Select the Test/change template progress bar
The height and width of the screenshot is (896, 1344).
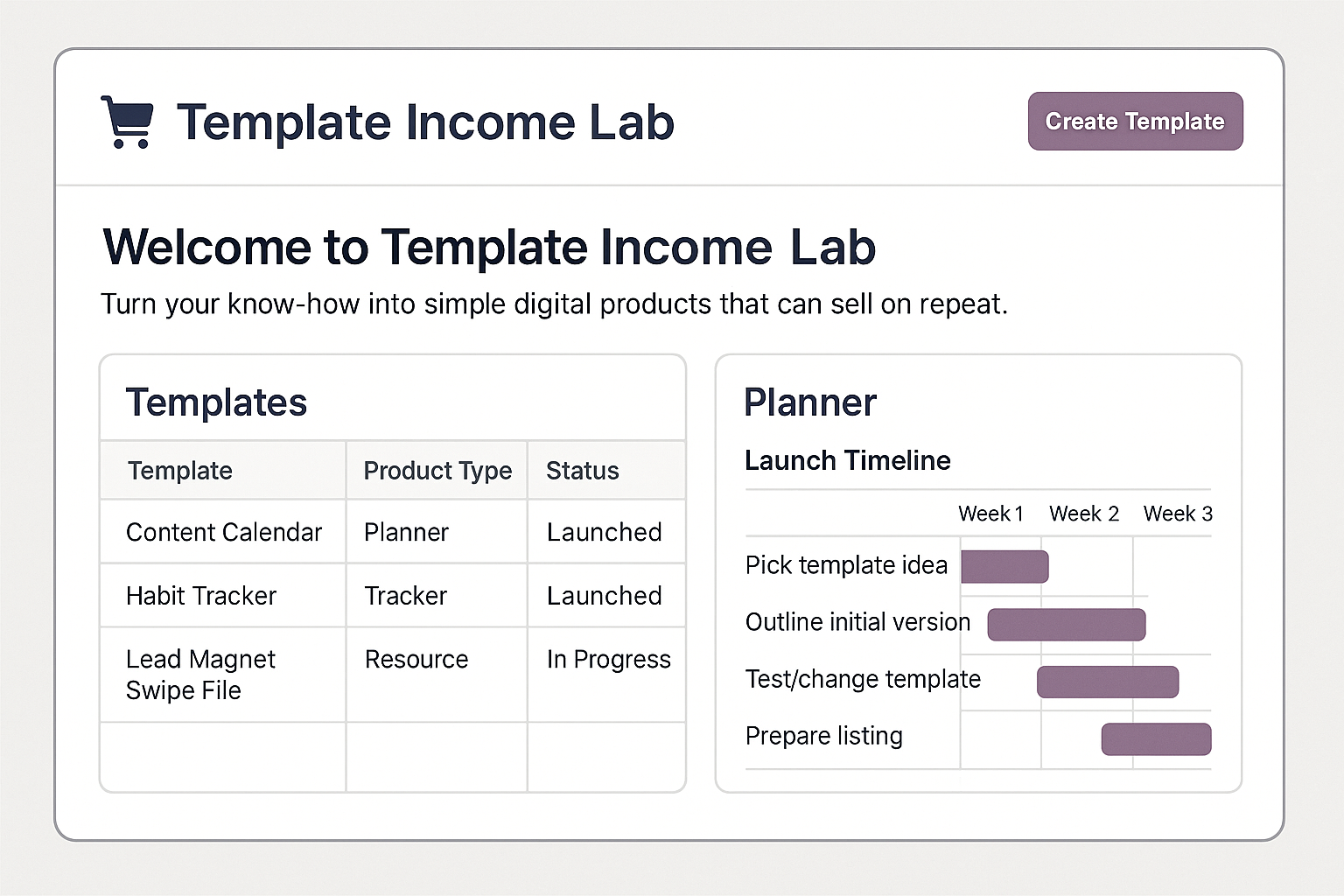(x=1108, y=681)
